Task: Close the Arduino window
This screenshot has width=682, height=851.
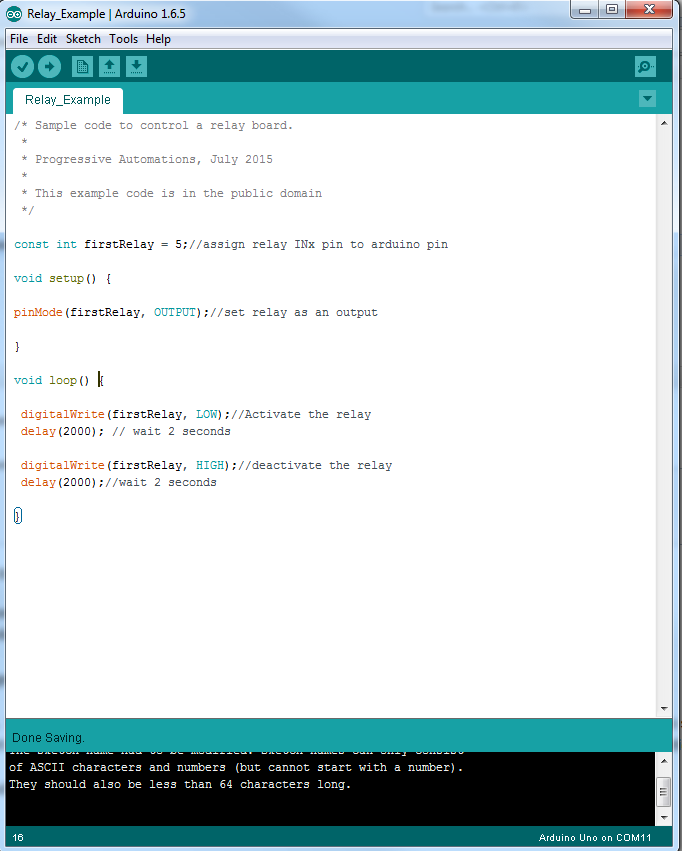Action: coord(648,10)
